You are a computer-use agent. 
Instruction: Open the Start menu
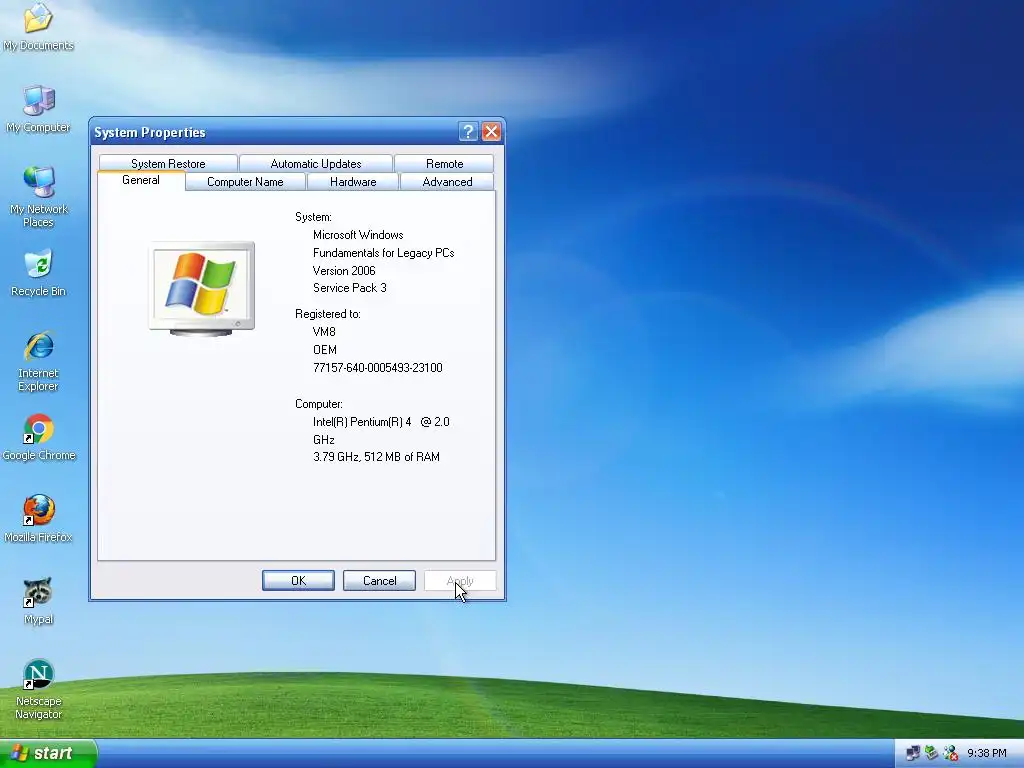48,753
